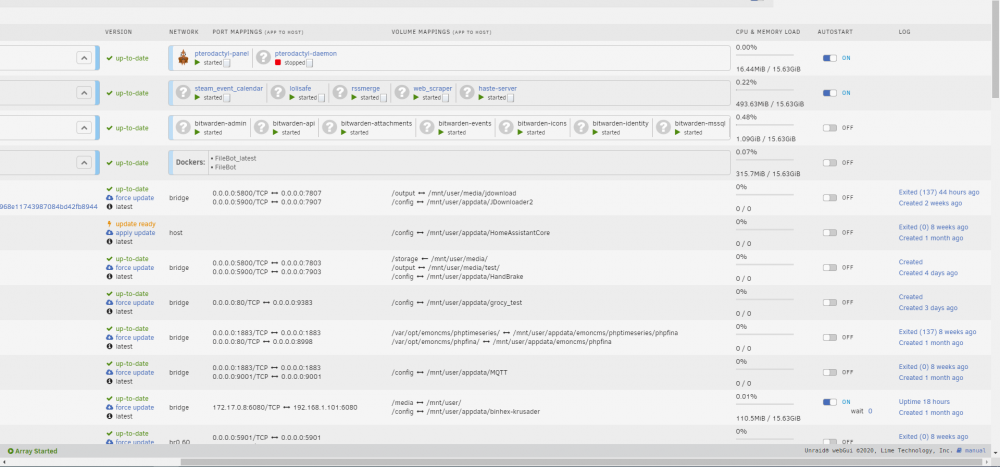Click the VOLUME MAPPINGS column header
Screen dimensions: 1000x467
point(441,32)
